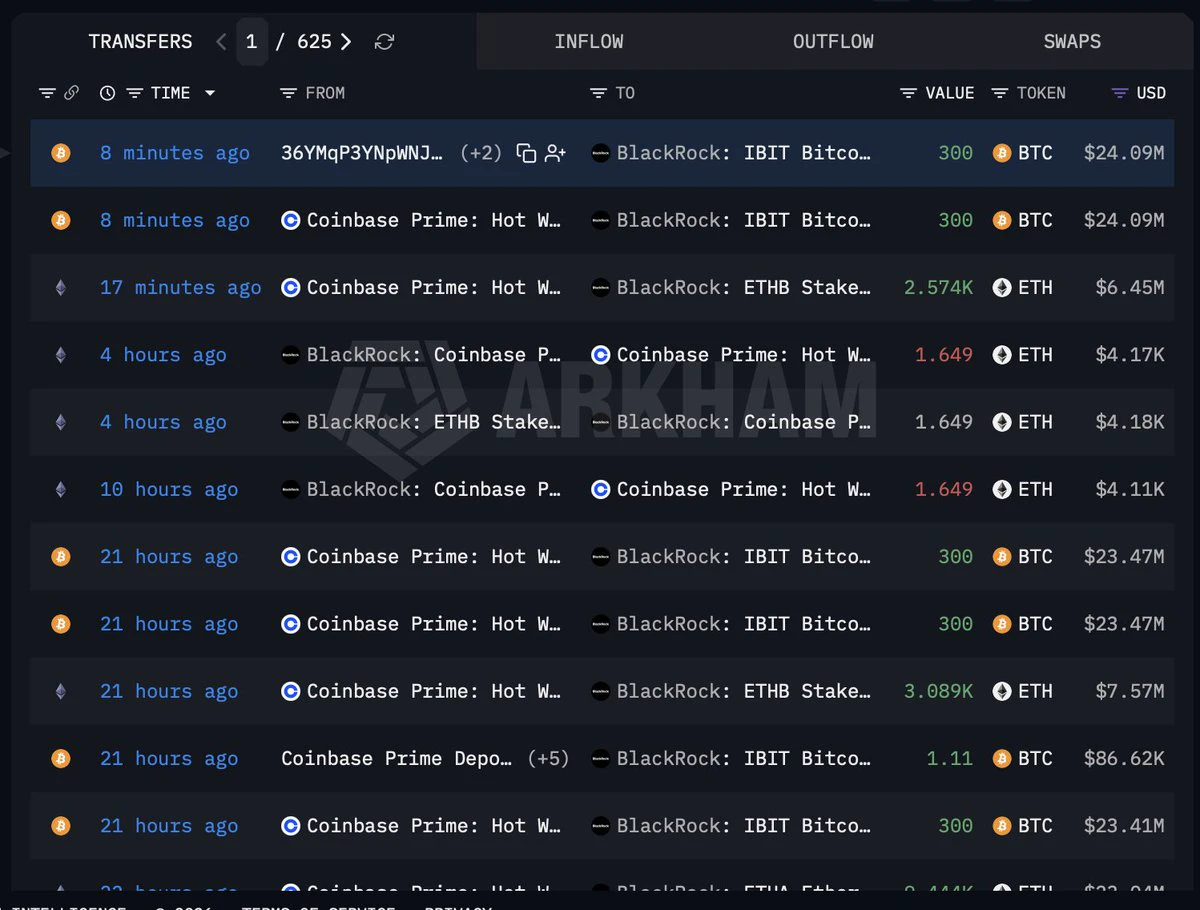Screen dimensions: 1200x910
Task: Switch to the SWAPS tab
Action: click(1072, 42)
